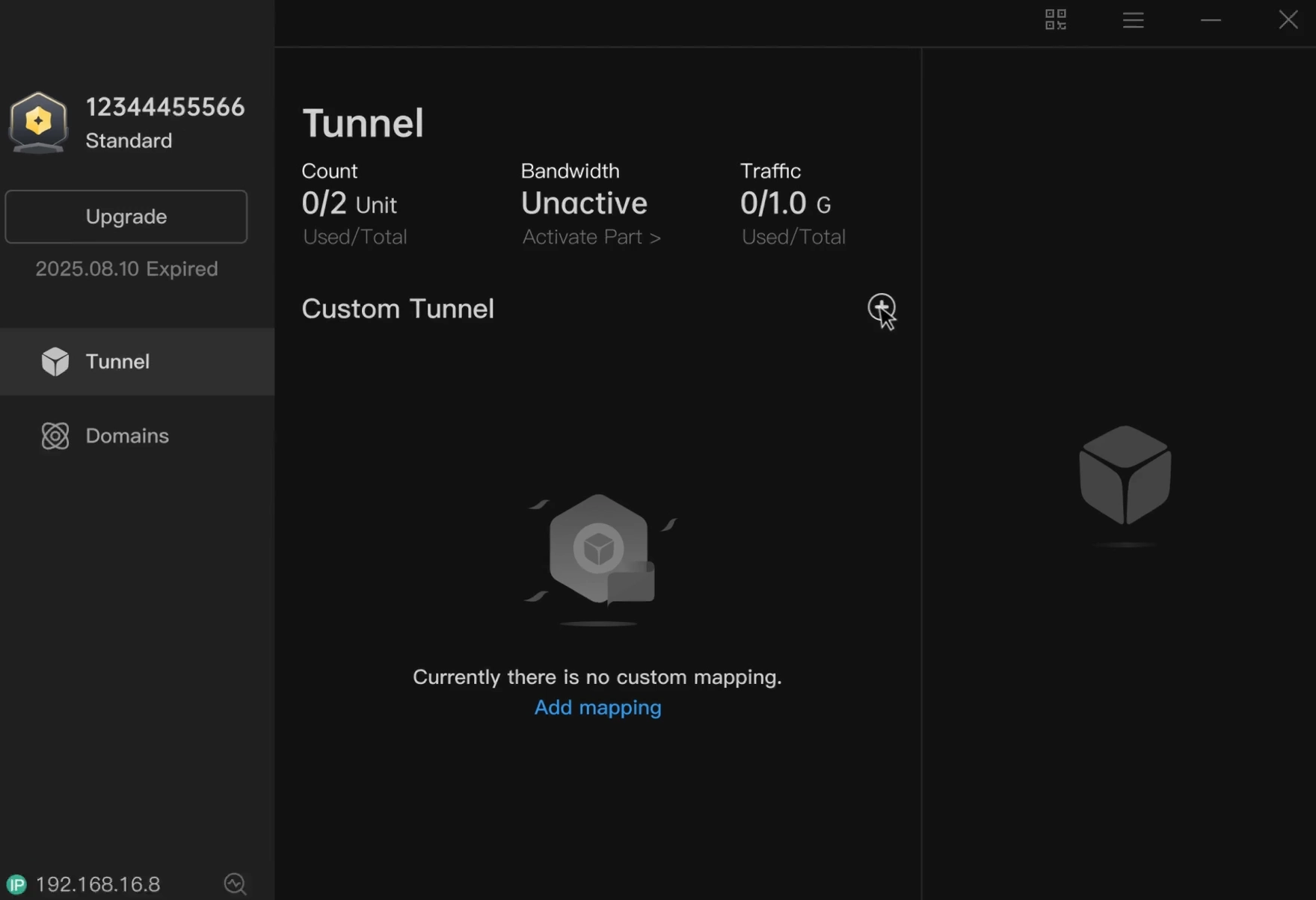Viewport: 1316px width, 900px height.
Task: Click the Bandwidth Unactive status text
Action: pyautogui.click(x=584, y=203)
